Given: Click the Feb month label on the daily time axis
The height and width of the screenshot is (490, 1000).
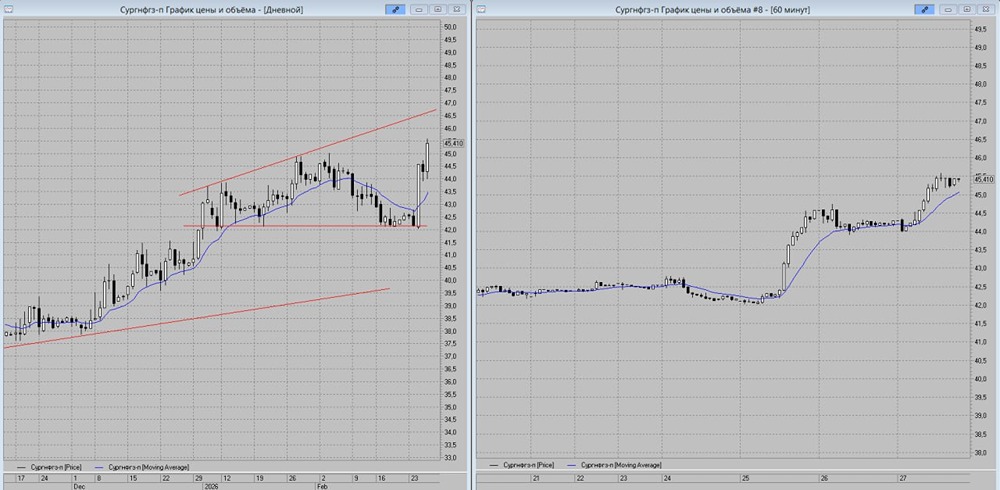Looking at the screenshot, I should pos(321,486).
